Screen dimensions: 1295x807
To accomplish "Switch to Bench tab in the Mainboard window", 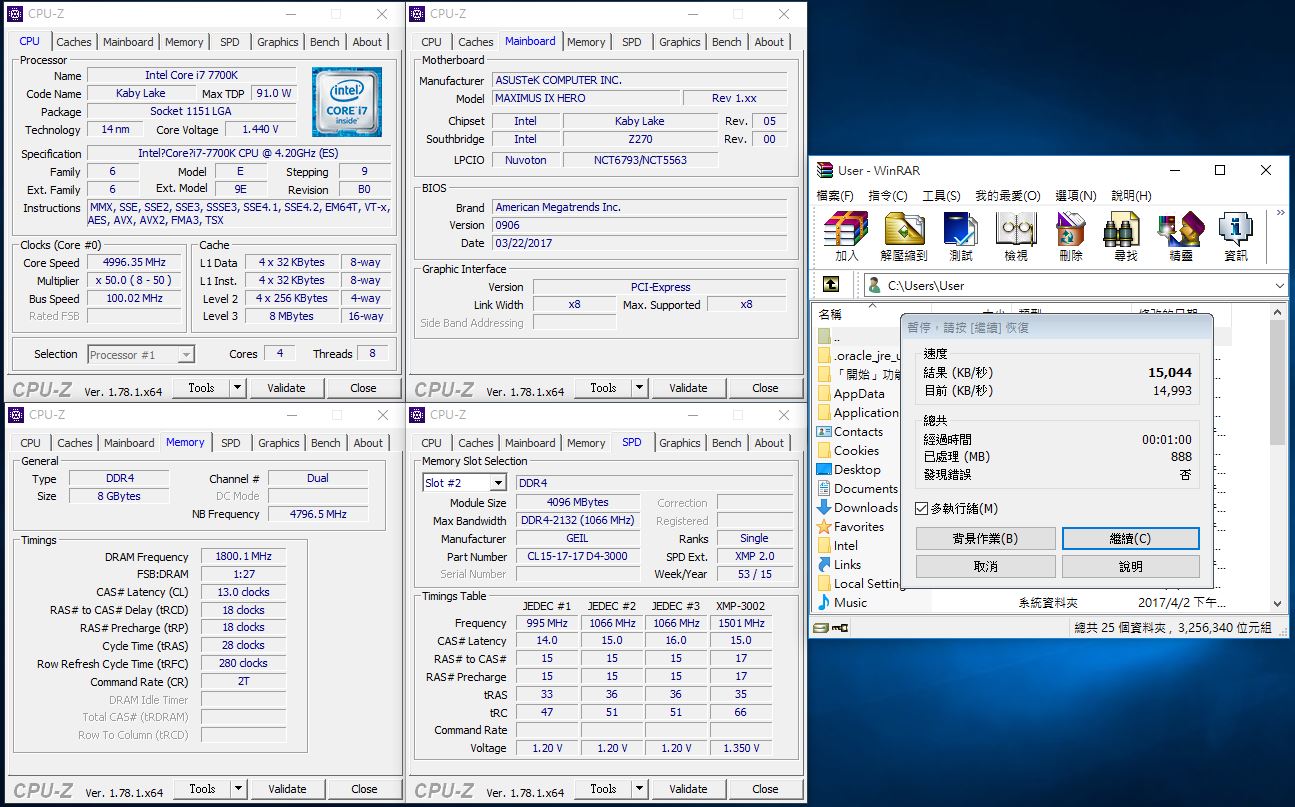I will click(727, 42).
